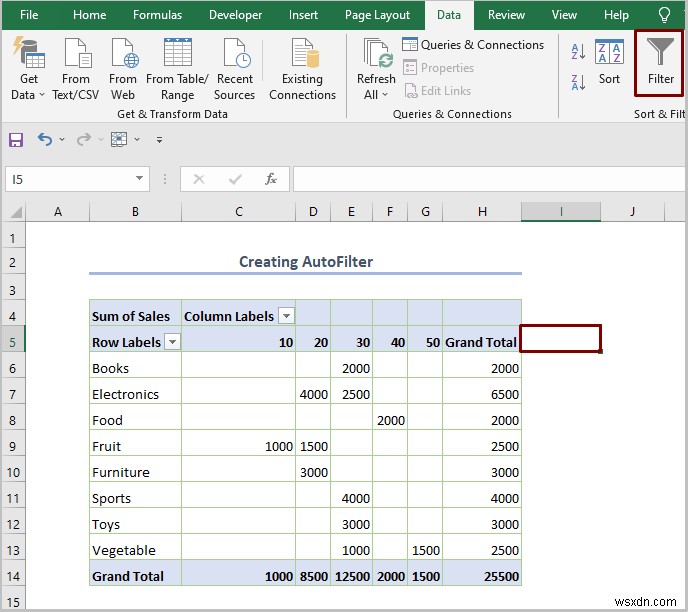This screenshot has width=688, height=612.
Task: Sort Z to A descending
Action: click(578, 82)
